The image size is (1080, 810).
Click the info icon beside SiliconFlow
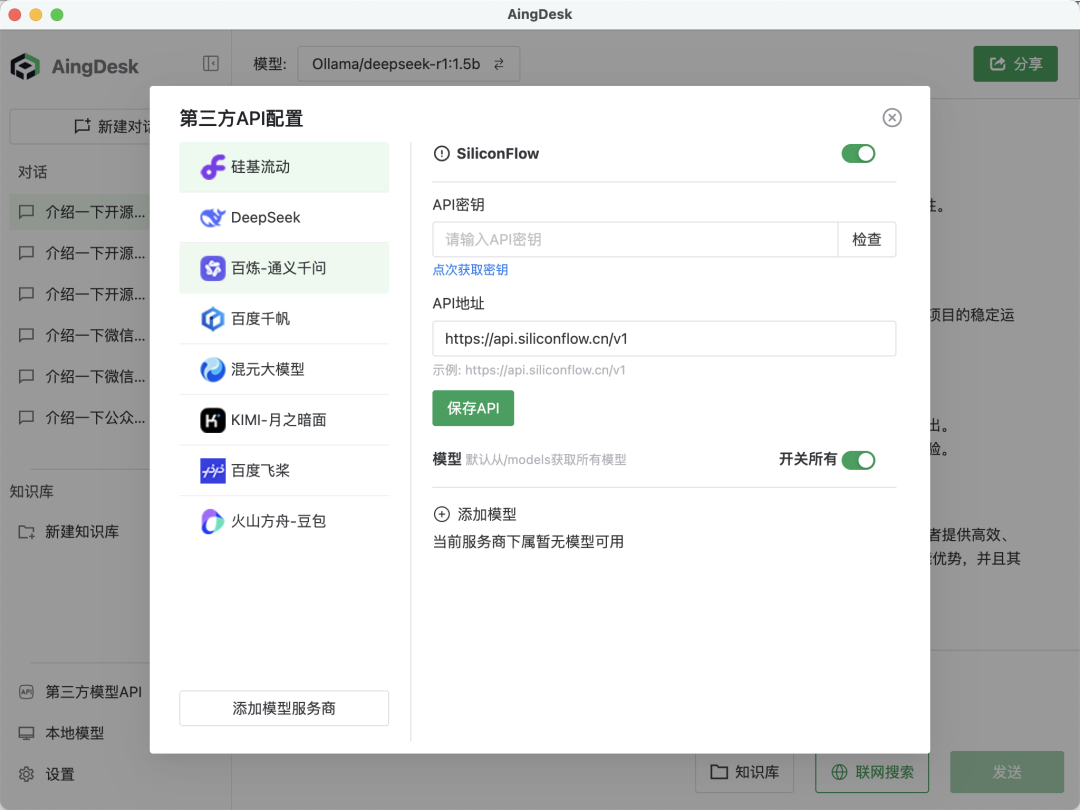click(x=442, y=154)
